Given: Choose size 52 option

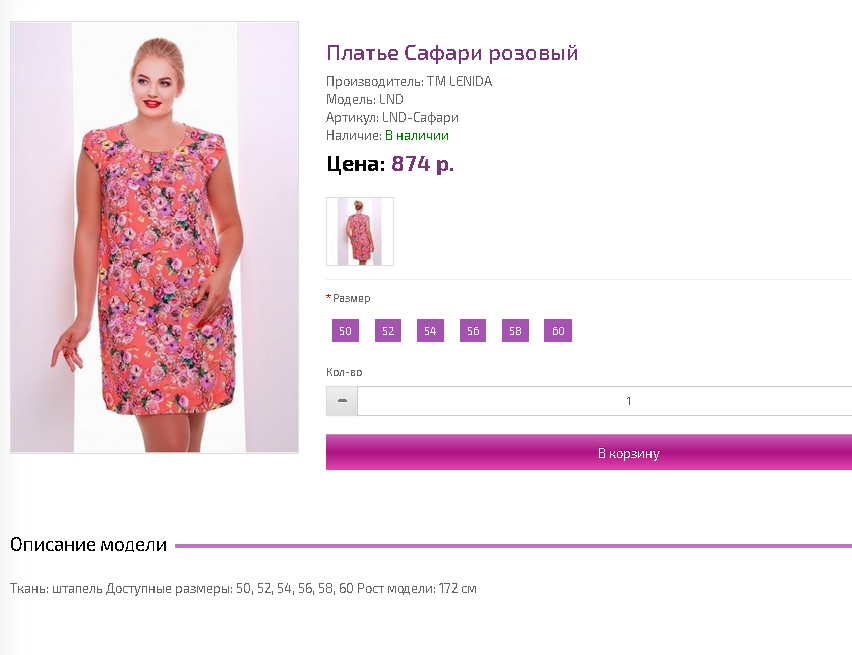Looking at the screenshot, I should pyautogui.click(x=388, y=331).
